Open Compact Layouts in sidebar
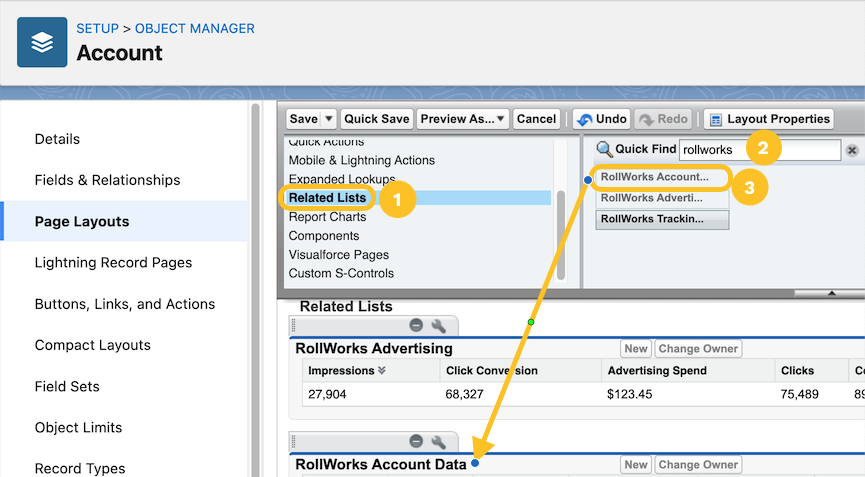Screen dimensions: 865x477 pyautogui.click(x=93, y=345)
